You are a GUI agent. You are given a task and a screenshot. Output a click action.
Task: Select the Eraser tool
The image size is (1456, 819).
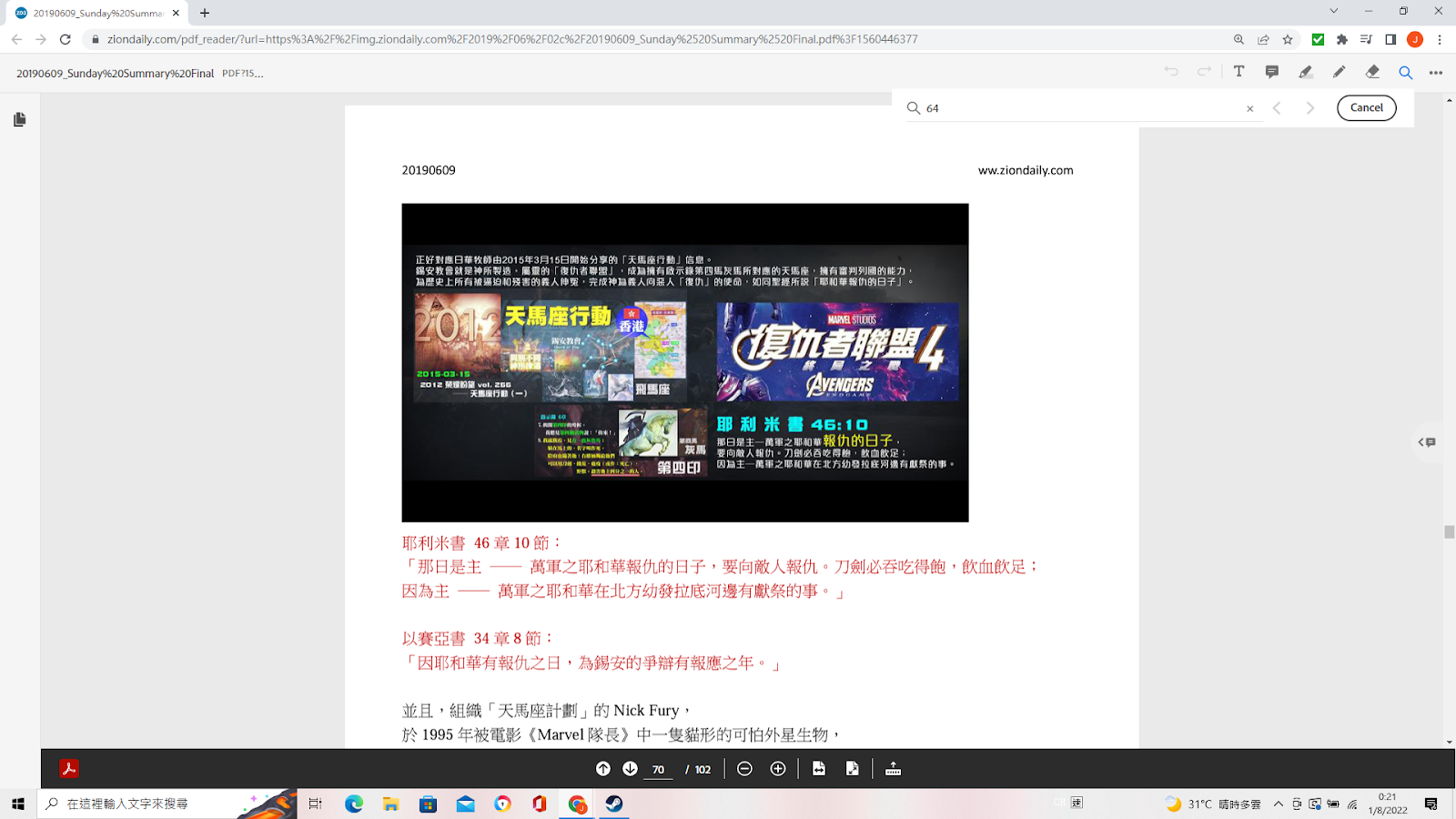(1372, 72)
